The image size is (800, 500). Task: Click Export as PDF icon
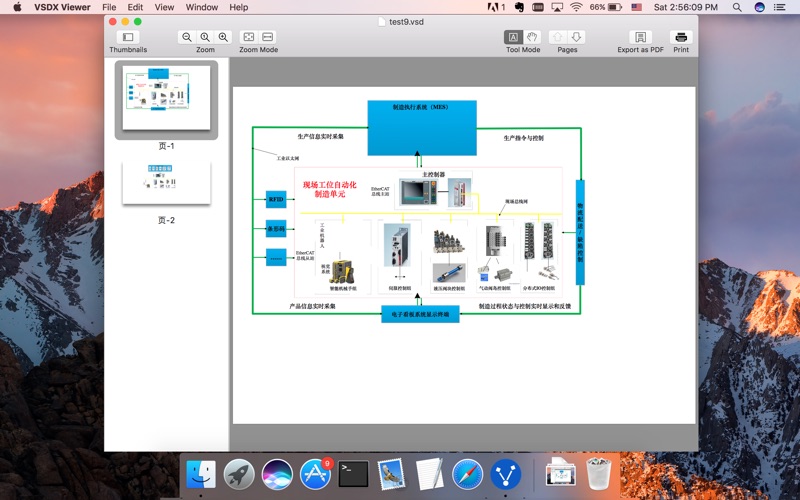coord(640,37)
